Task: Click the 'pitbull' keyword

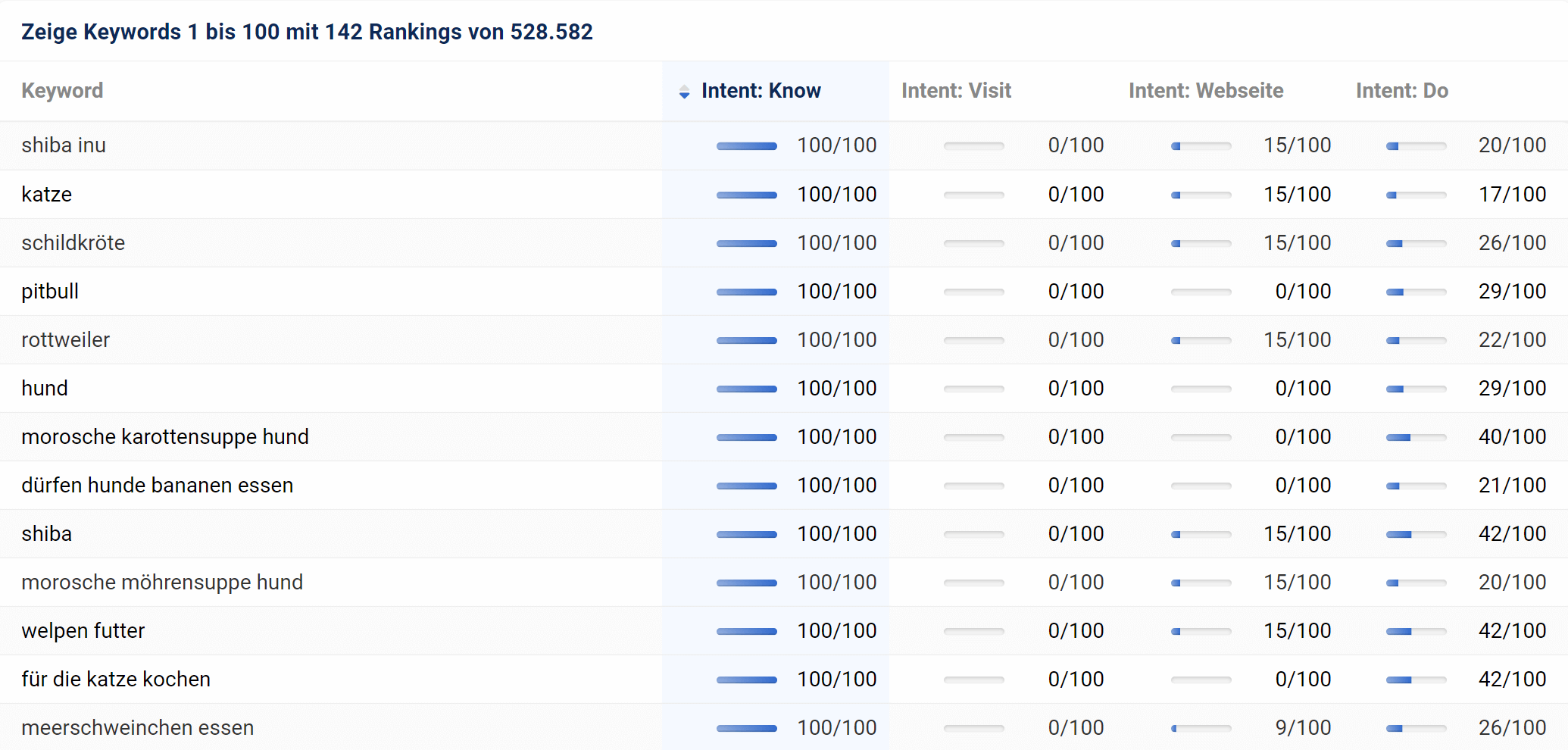Action: click(x=50, y=291)
